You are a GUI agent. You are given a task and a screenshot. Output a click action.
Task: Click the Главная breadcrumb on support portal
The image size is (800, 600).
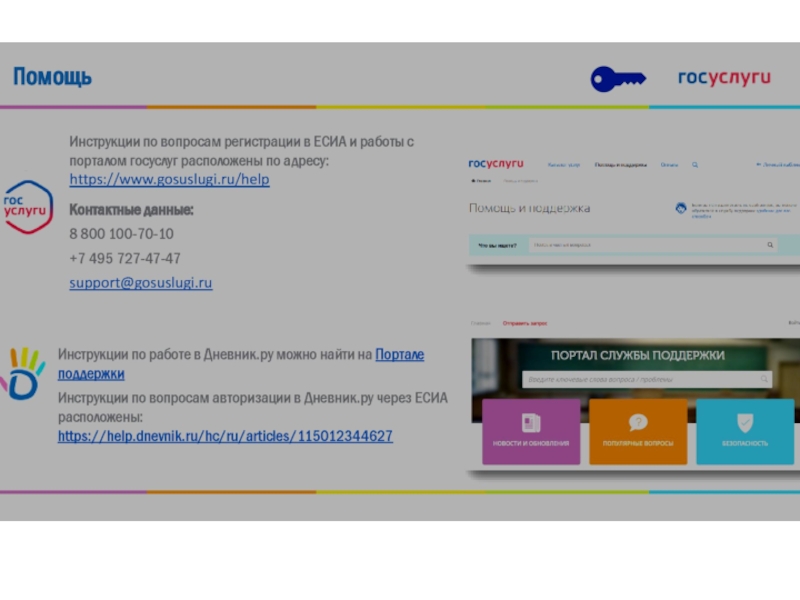[480, 323]
